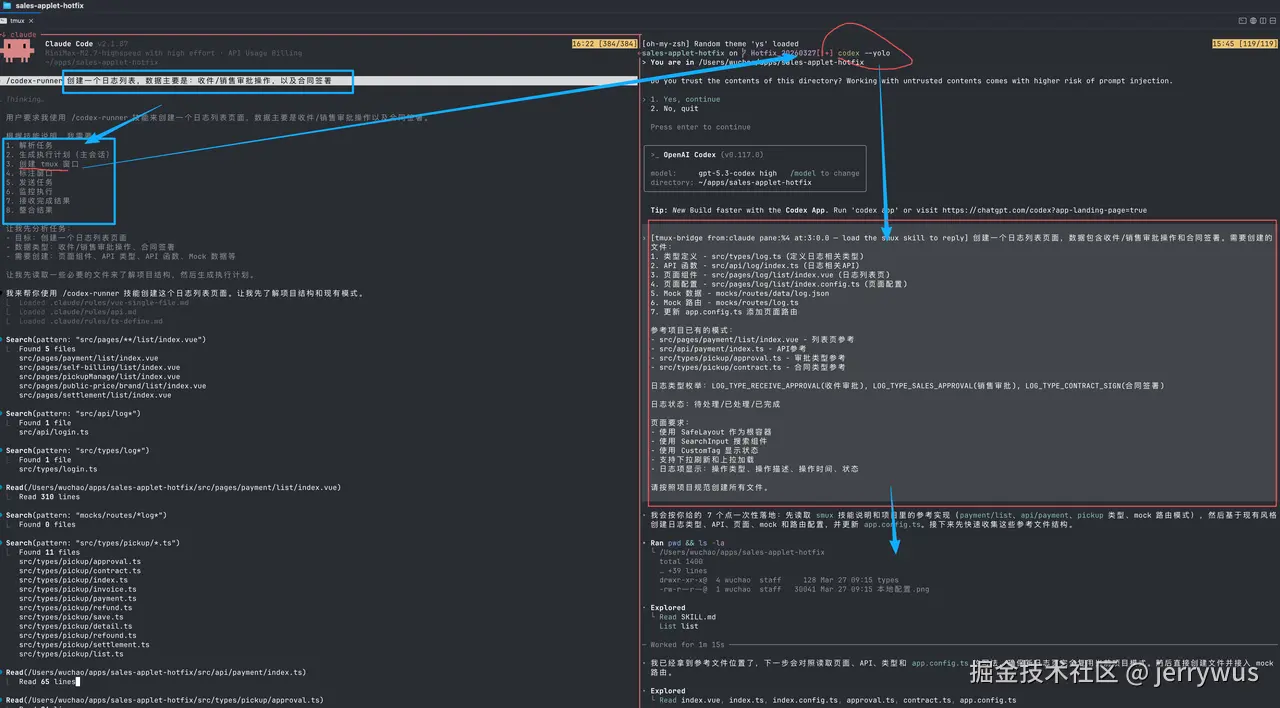Click the '/codex-runner' command text

click(x=33, y=81)
